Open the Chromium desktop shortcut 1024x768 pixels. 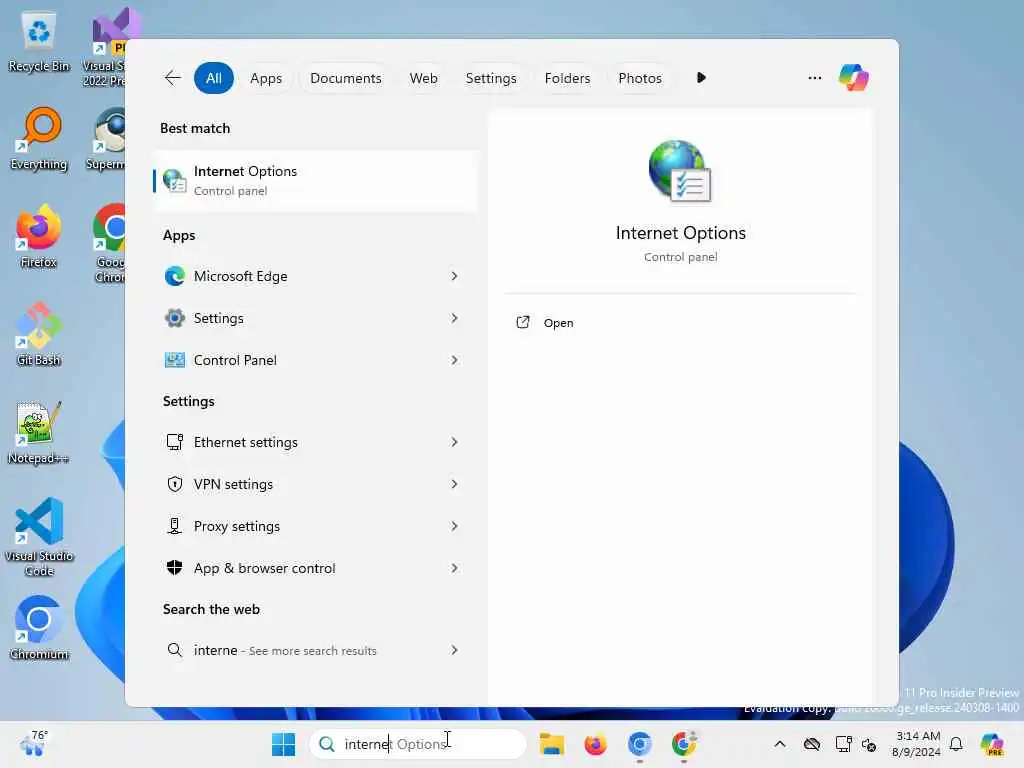point(39,628)
